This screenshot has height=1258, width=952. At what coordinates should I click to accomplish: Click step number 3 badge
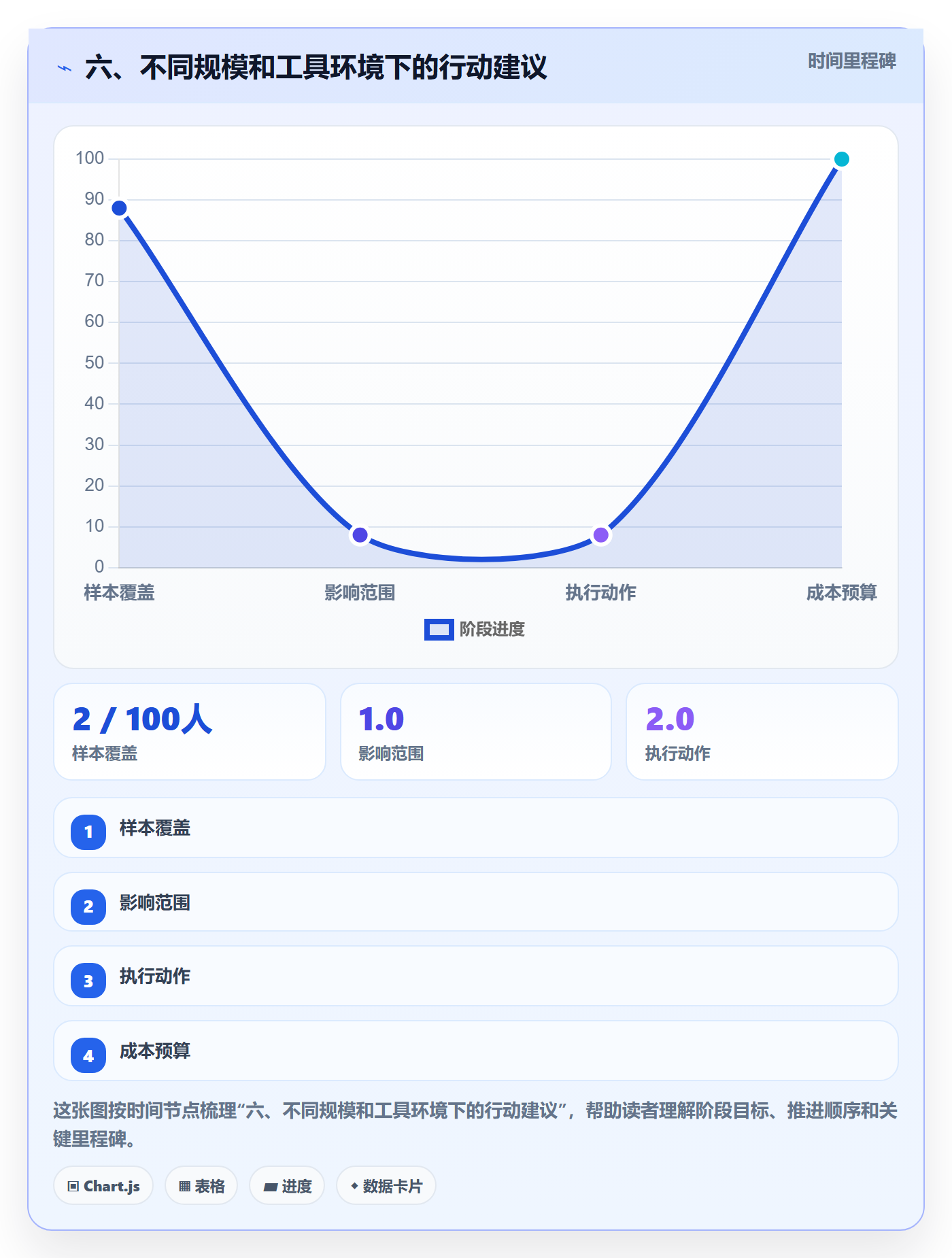click(x=88, y=981)
